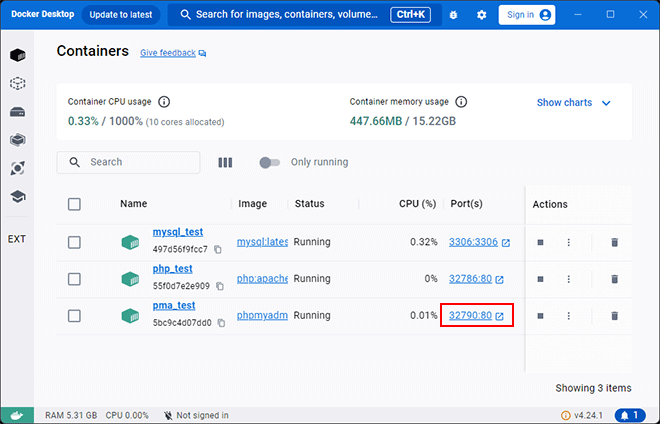Viewport: 660px width, 424px height.
Task: Click the containers Search field
Action: (128, 163)
